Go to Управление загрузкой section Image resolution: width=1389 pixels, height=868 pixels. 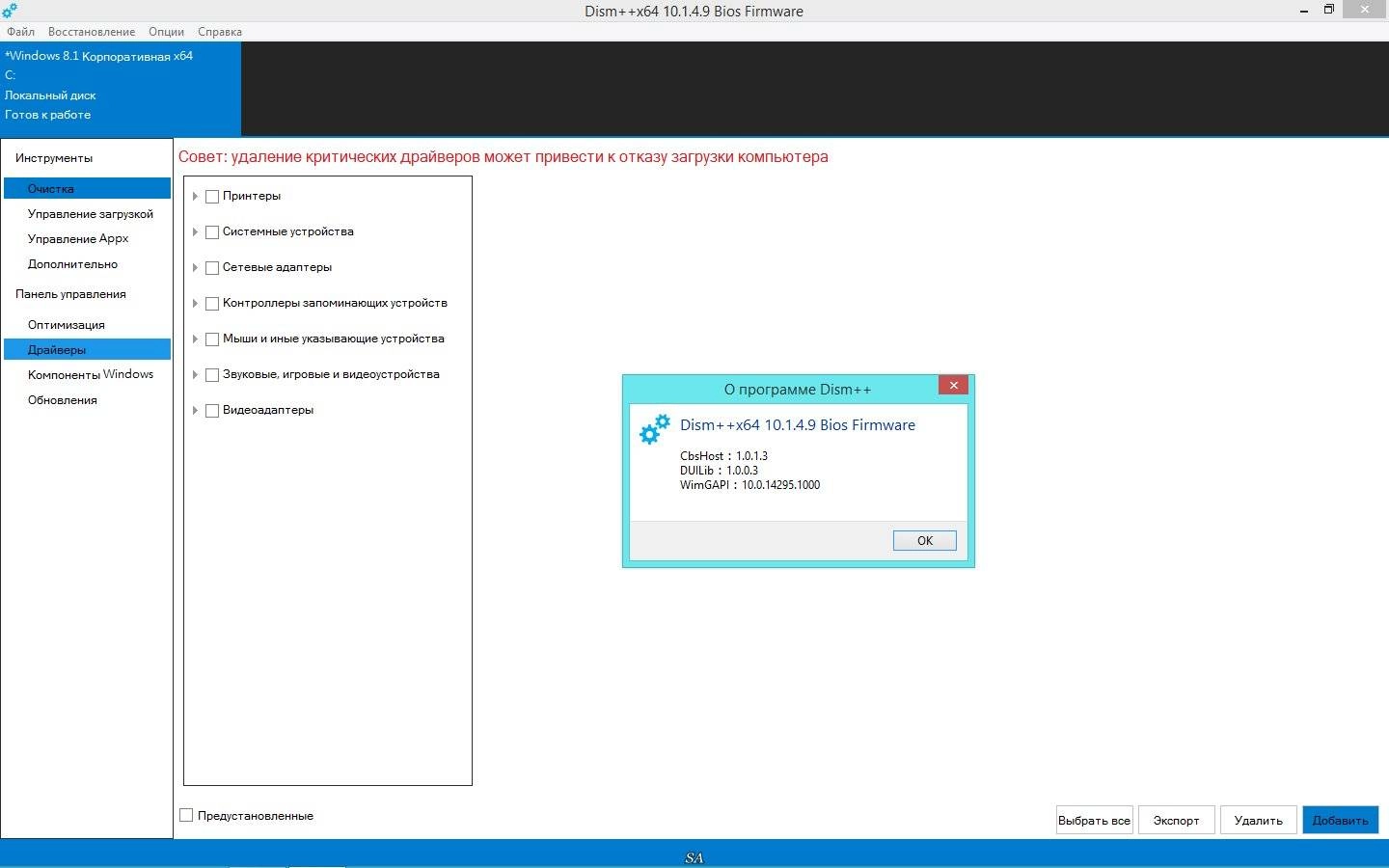[87, 214]
